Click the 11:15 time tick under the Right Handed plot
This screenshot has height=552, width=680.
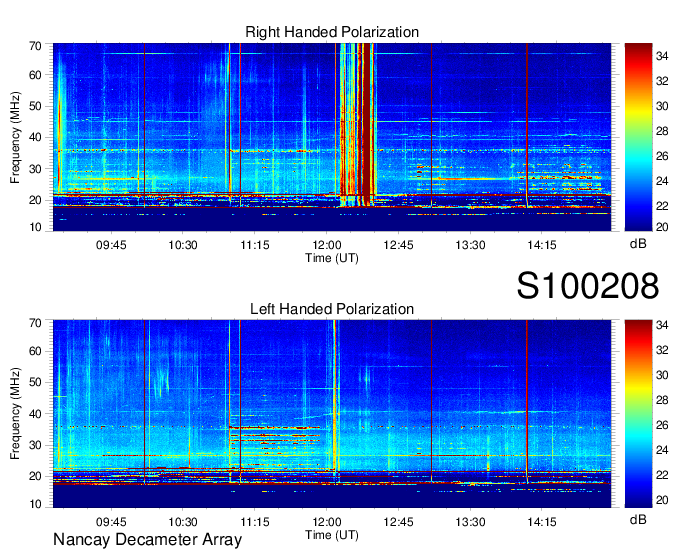click(255, 245)
